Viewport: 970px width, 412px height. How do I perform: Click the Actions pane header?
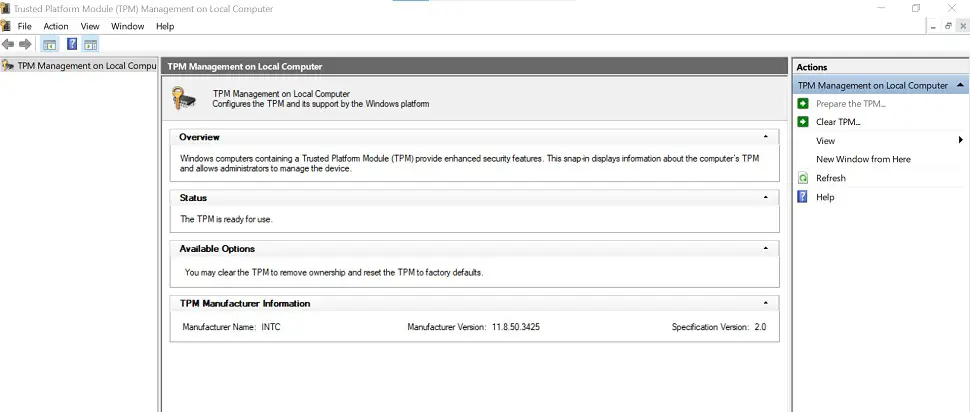point(880,67)
